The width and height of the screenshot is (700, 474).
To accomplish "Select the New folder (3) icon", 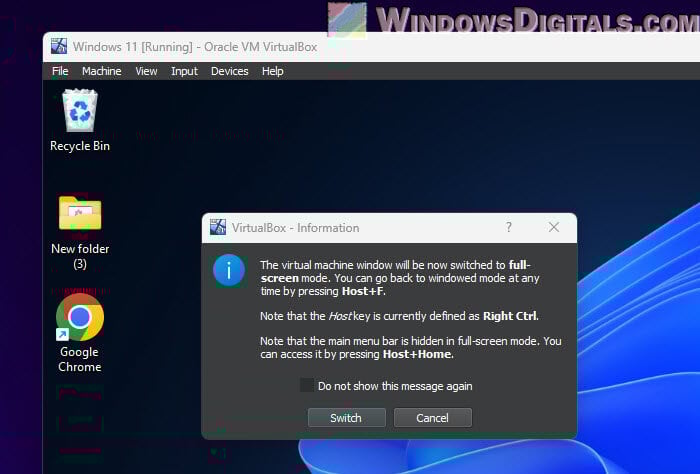I will point(80,213).
